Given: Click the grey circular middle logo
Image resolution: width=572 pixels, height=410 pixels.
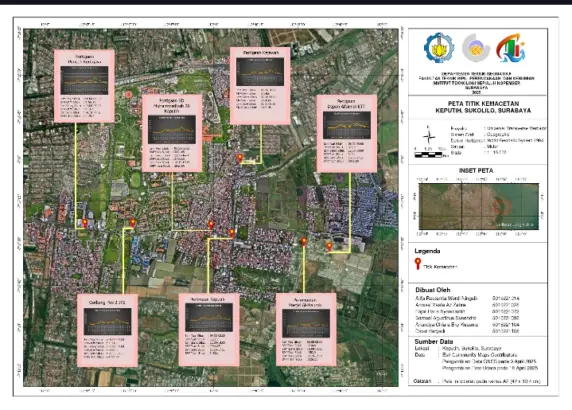Looking at the screenshot, I should (476, 48).
